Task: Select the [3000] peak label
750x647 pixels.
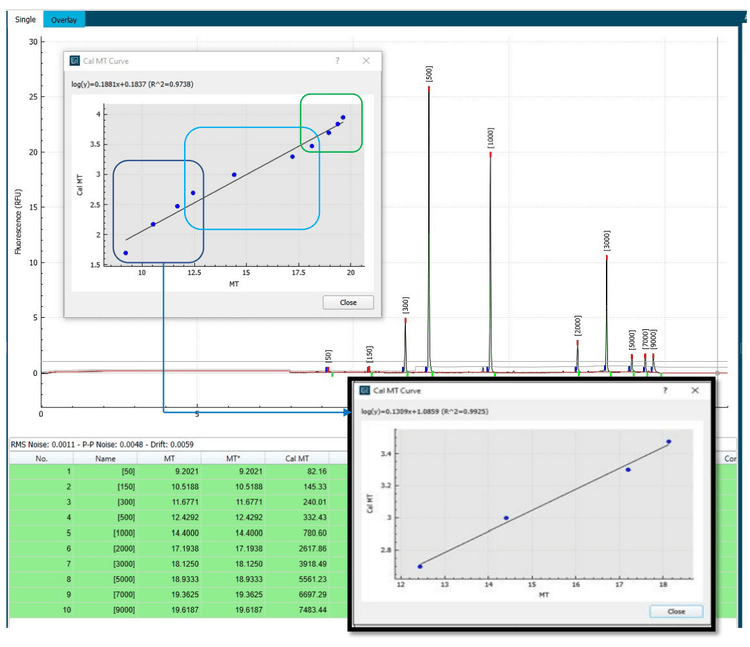Action: coord(606,241)
